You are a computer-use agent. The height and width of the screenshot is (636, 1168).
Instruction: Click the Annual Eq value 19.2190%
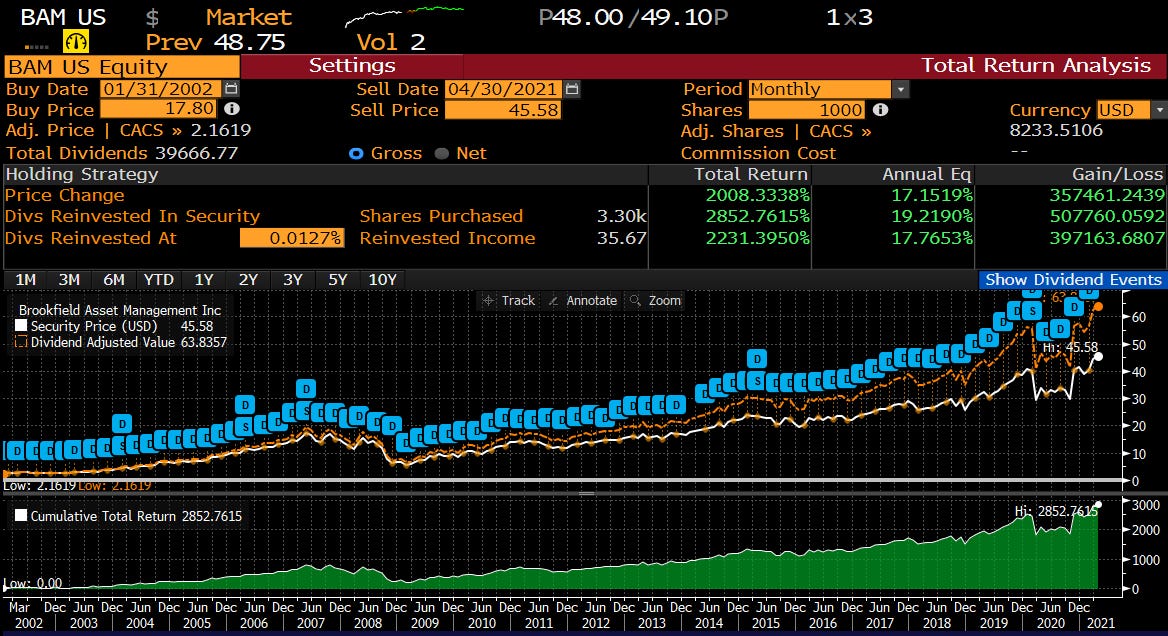[932, 216]
